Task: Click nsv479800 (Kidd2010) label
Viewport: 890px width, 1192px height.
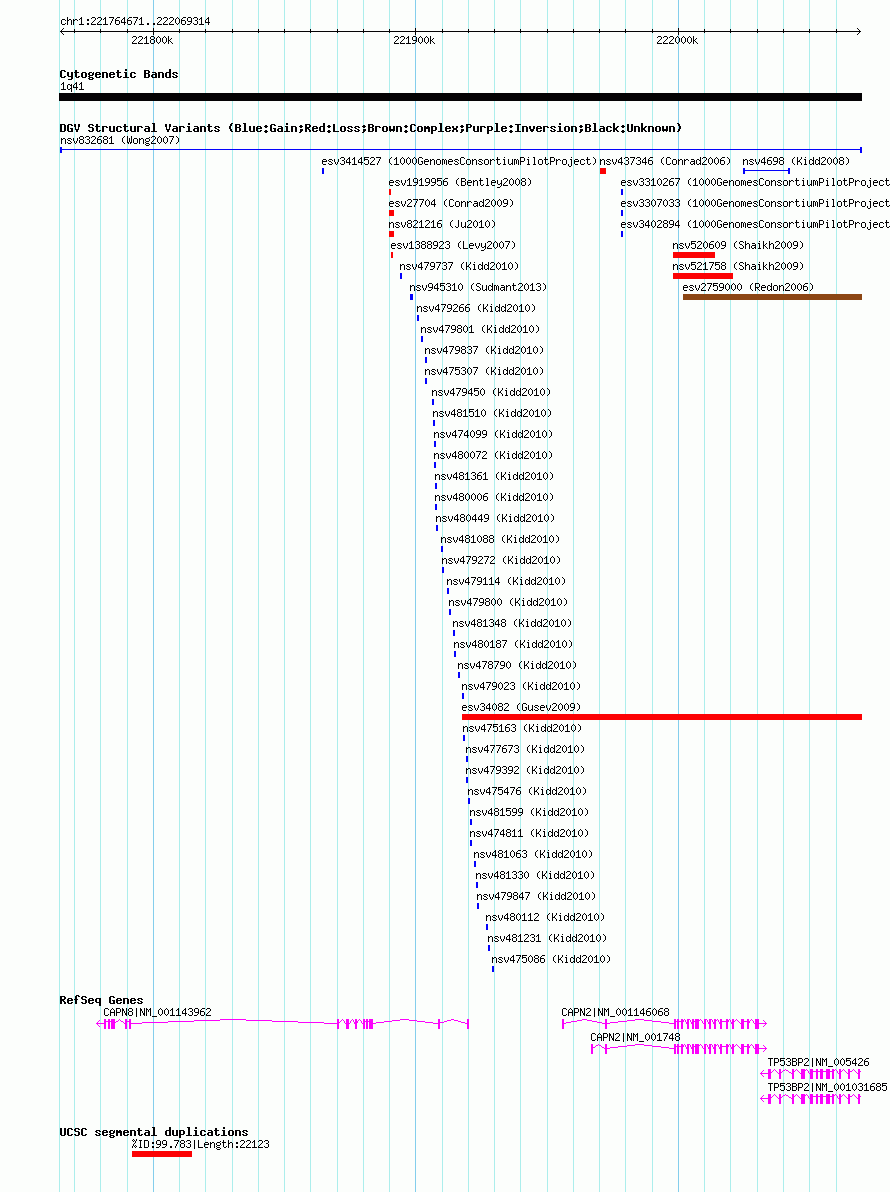Action: (508, 603)
